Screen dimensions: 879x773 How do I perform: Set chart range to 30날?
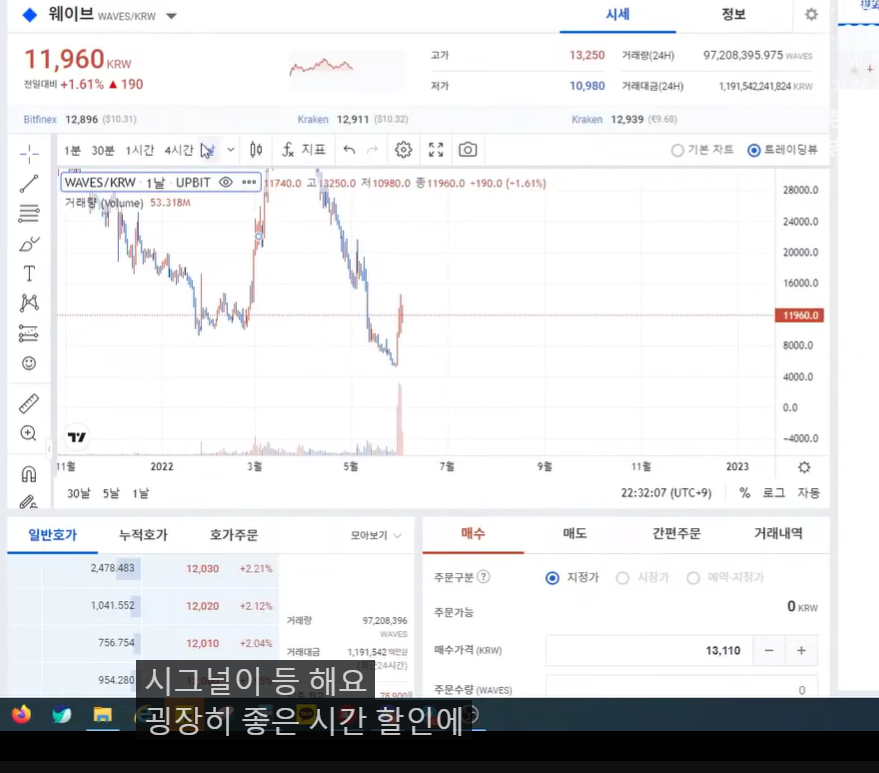(x=78, y=493)
